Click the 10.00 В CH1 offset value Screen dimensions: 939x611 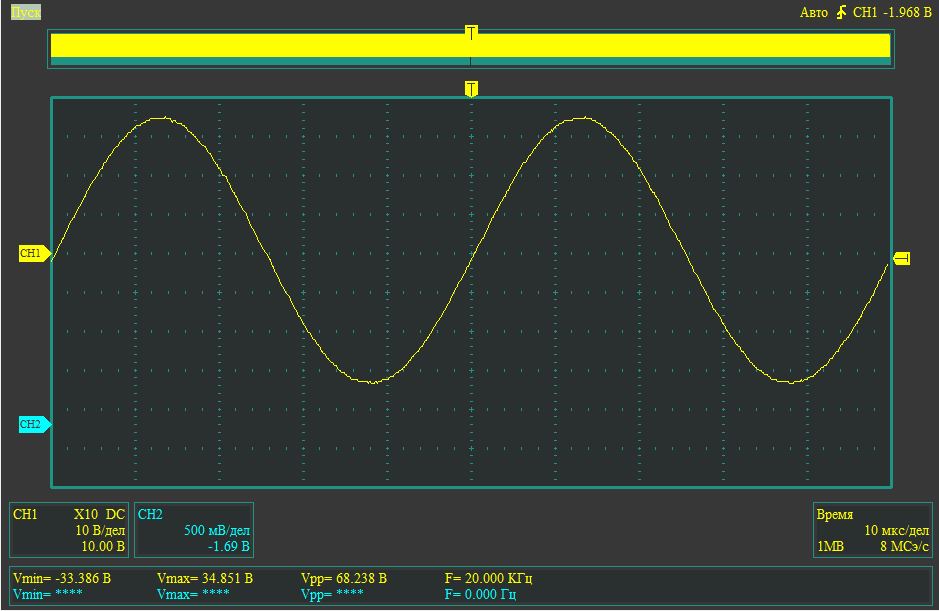103,546
